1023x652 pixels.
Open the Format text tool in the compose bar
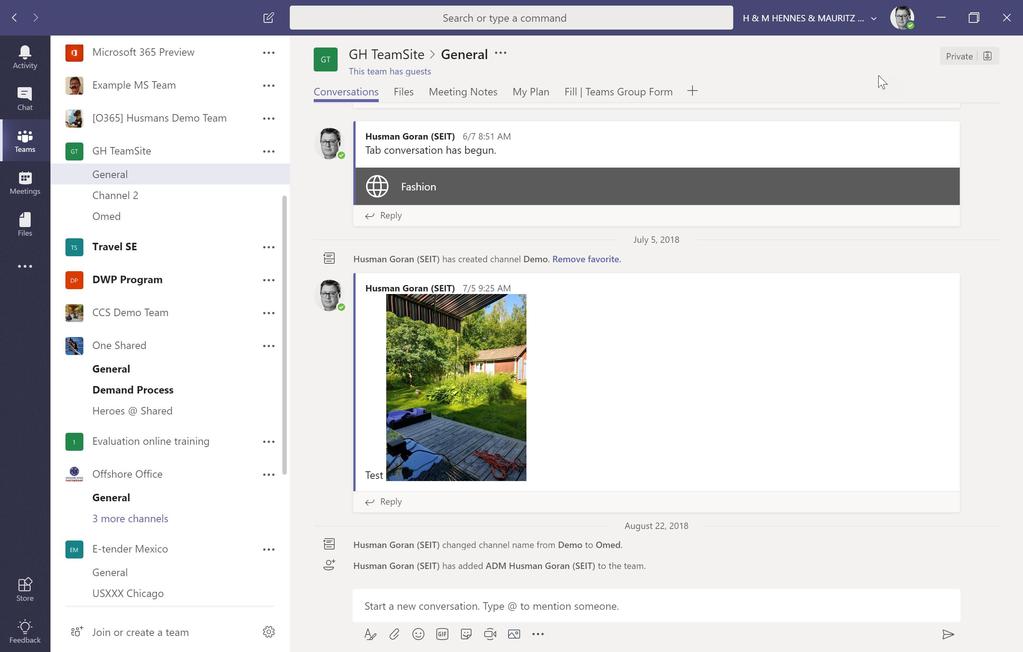click(370, 634)
